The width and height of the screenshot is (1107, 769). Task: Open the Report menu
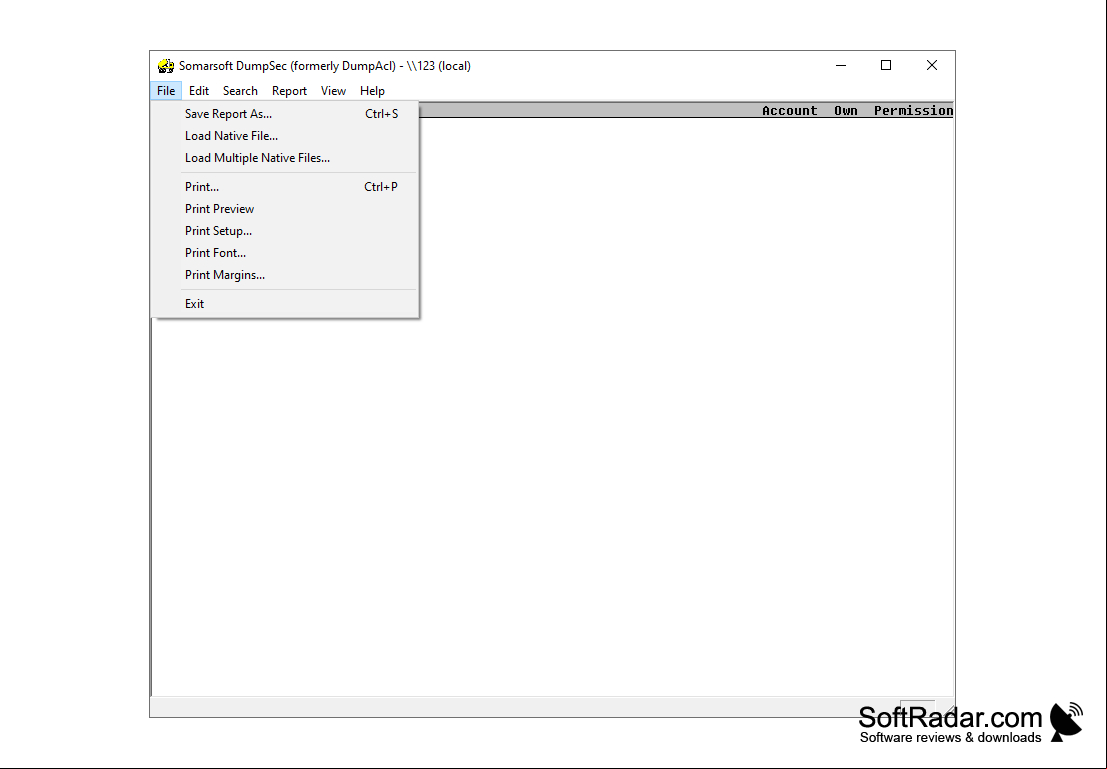289,90
